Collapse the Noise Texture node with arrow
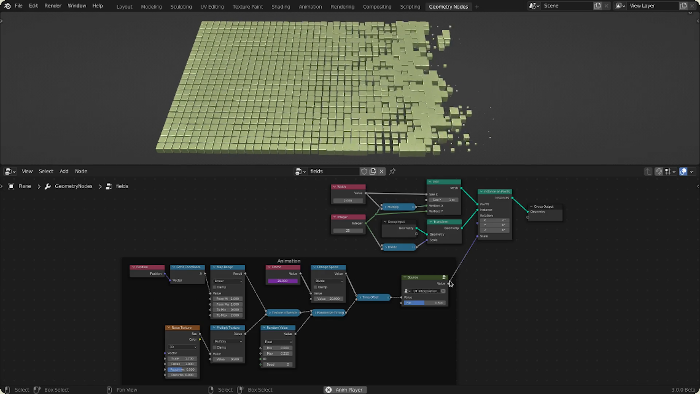 pyautogui.click(x=169, y=328)
